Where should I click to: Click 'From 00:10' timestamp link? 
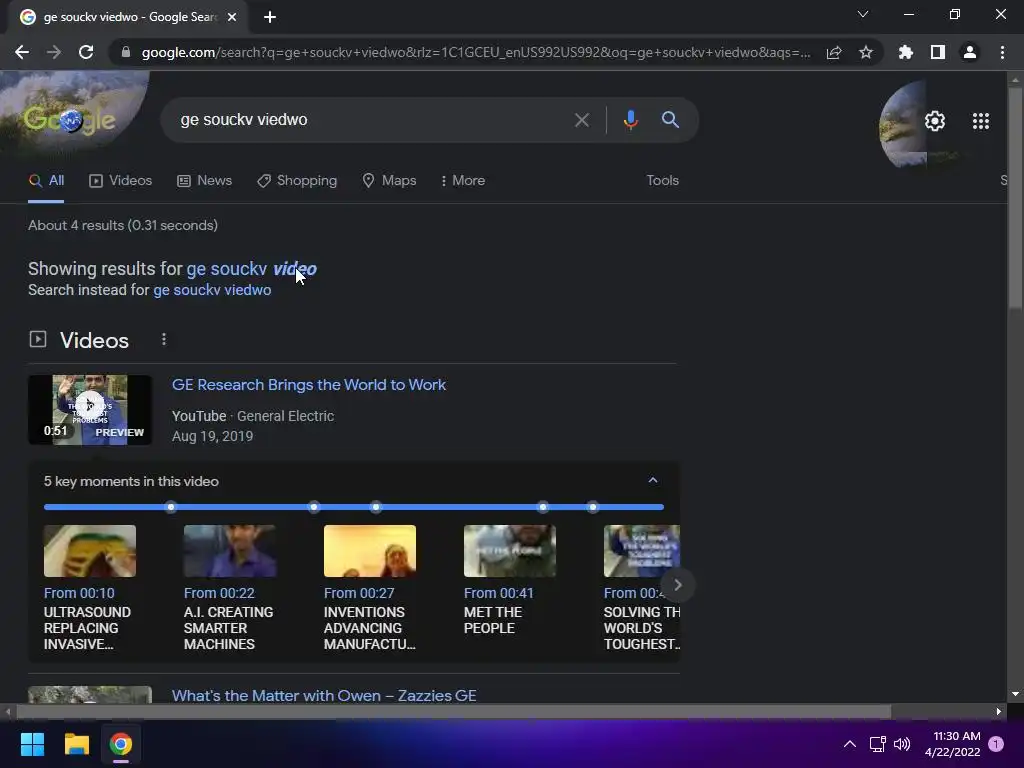[79, 593]
